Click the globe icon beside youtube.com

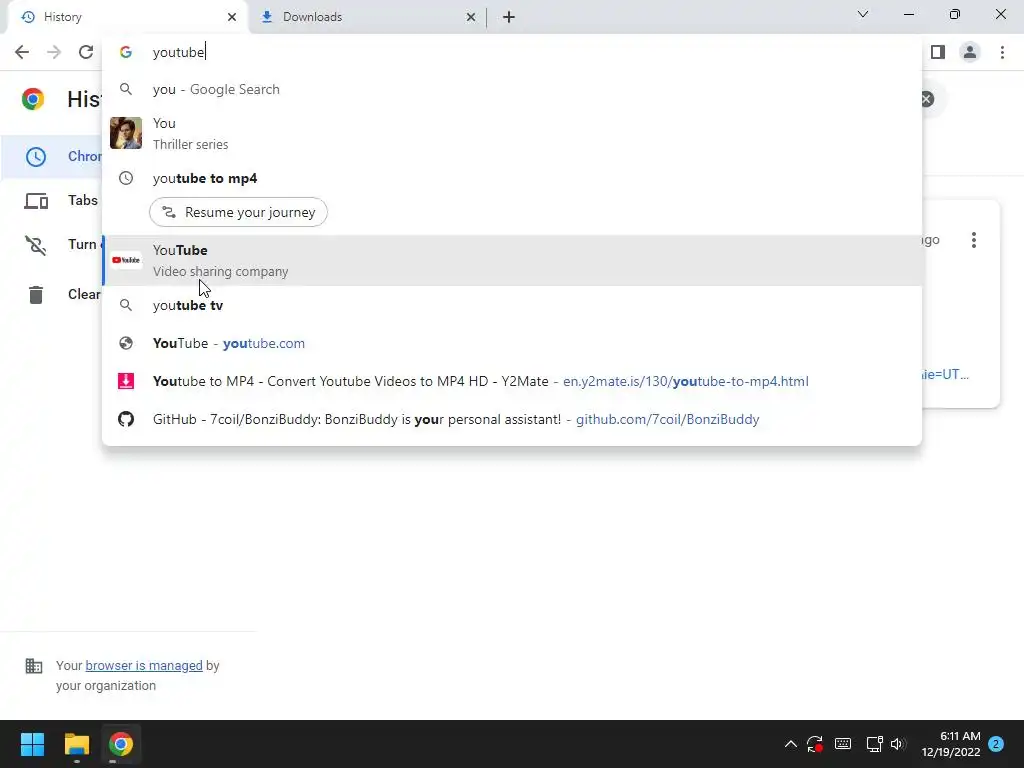pyautogui.click(x=126, y=344)
